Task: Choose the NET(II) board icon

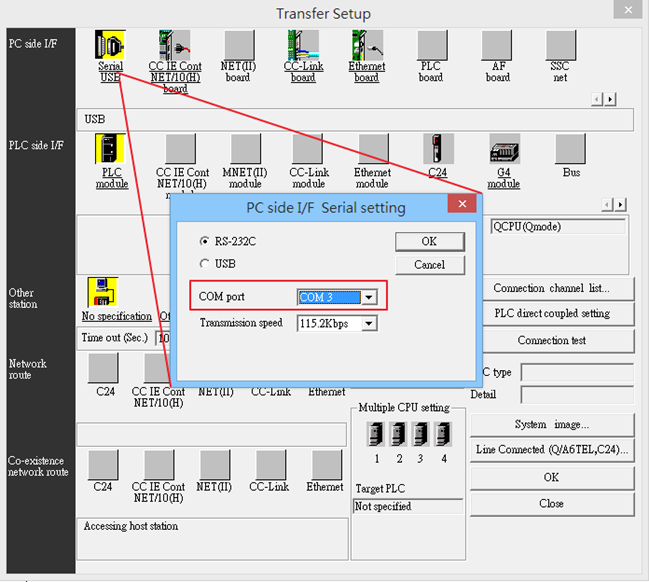Action: (x=239, y=45)
